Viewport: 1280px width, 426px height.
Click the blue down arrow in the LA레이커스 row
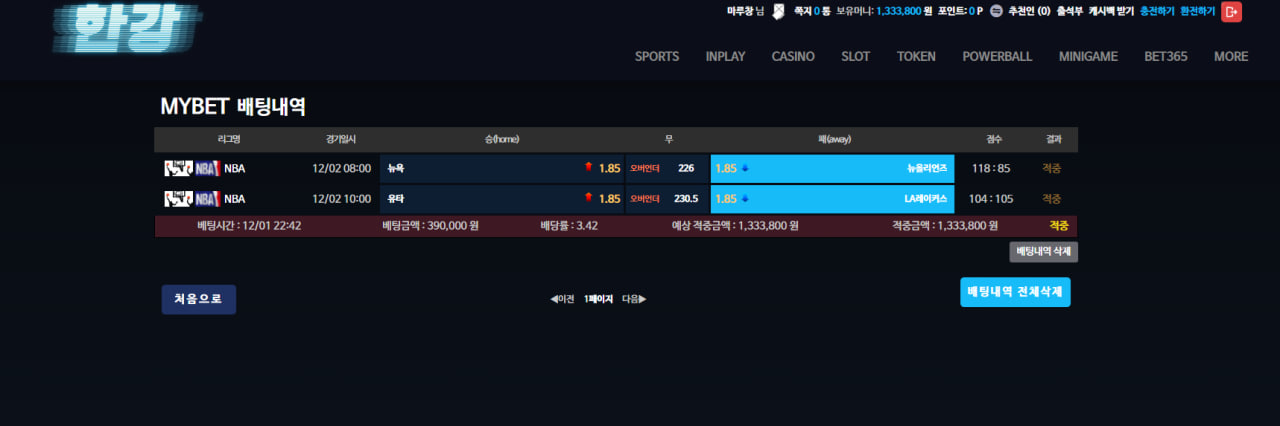click(745, 199)
